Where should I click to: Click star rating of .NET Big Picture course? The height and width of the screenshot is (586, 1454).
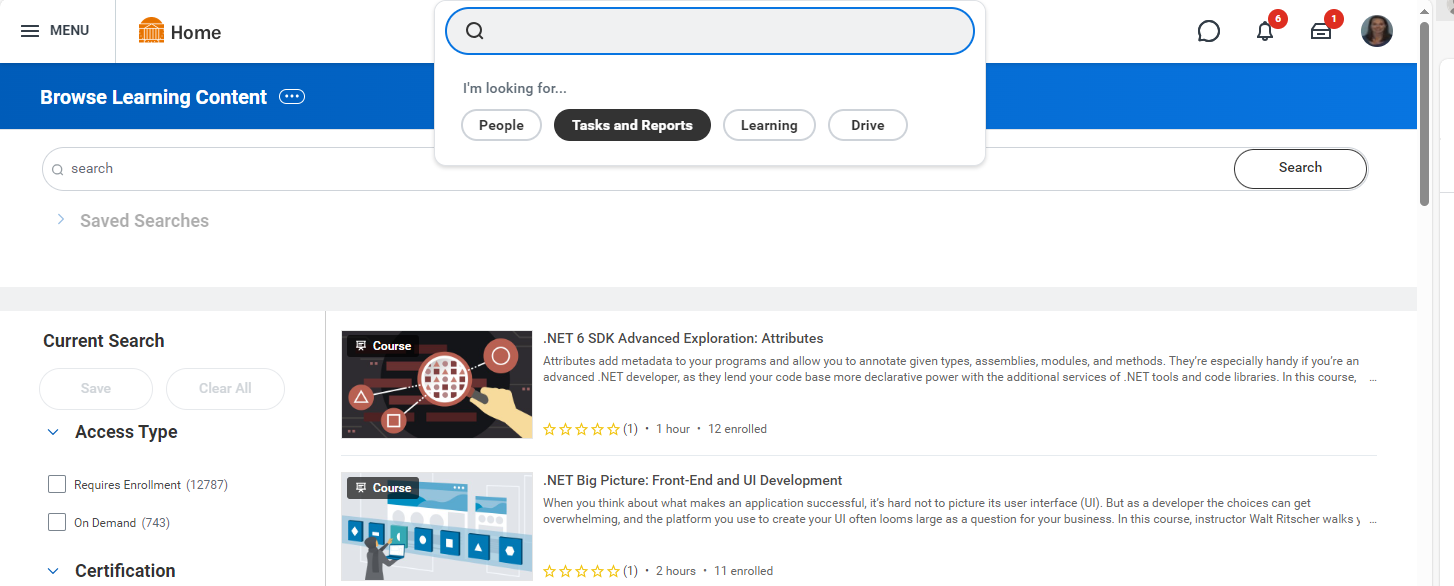tap(581, 571)
